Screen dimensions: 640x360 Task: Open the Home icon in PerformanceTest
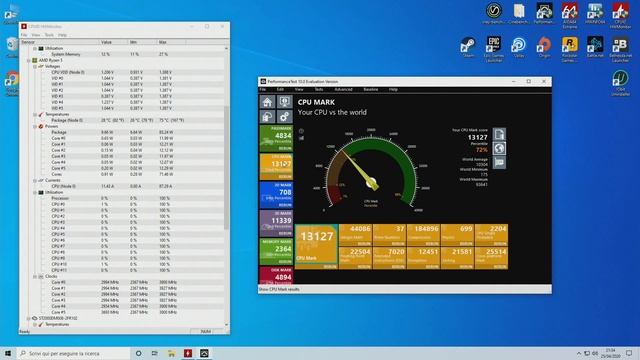click(267, 102)
